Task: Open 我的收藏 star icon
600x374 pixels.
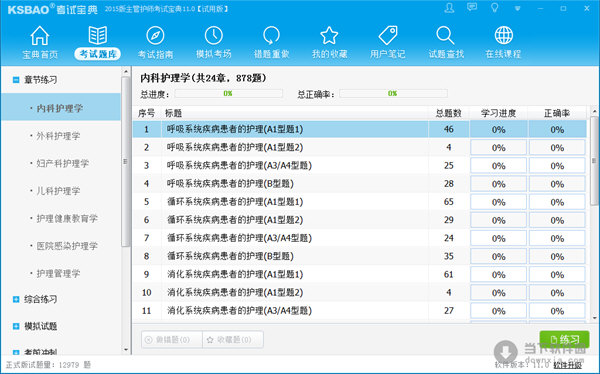Action: 329,36
